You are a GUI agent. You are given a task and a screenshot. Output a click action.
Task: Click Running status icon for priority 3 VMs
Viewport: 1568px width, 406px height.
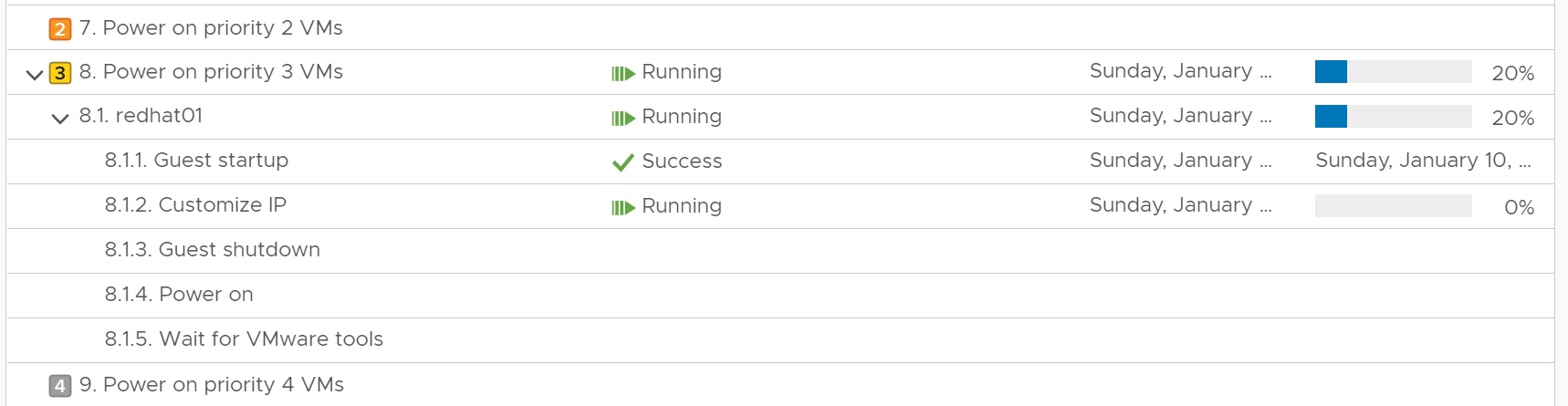622,73
